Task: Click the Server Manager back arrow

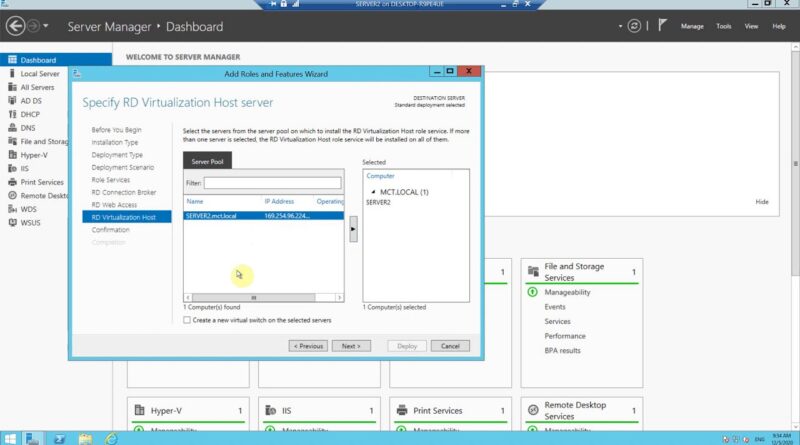Action: pyautogui.click(x=15, y=26)
